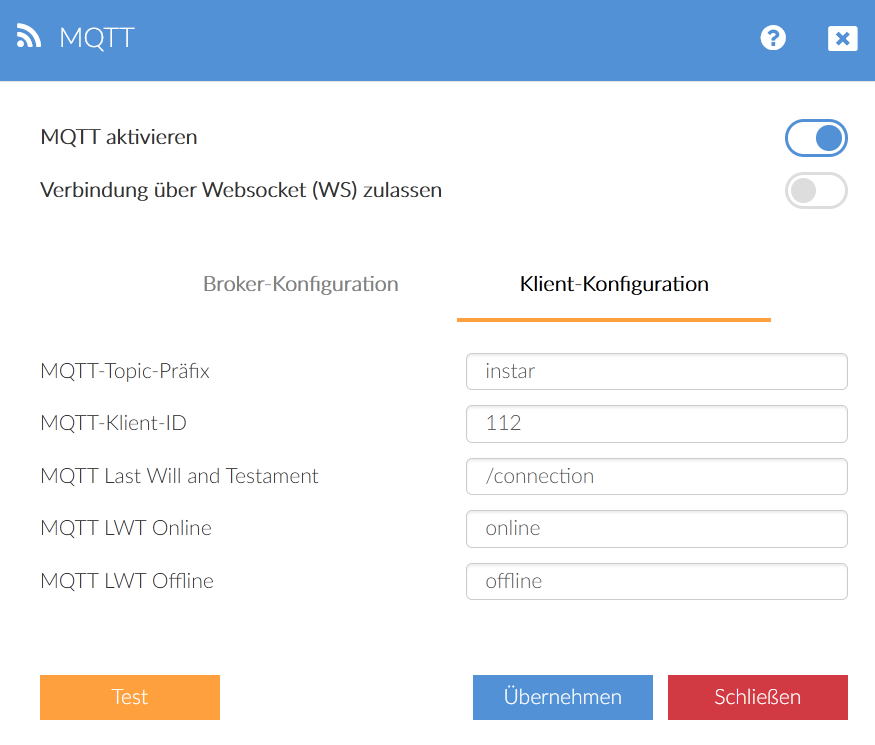Apply settings with Übernehmen button
The image size is (875, 745).
(x=562, y=697)
